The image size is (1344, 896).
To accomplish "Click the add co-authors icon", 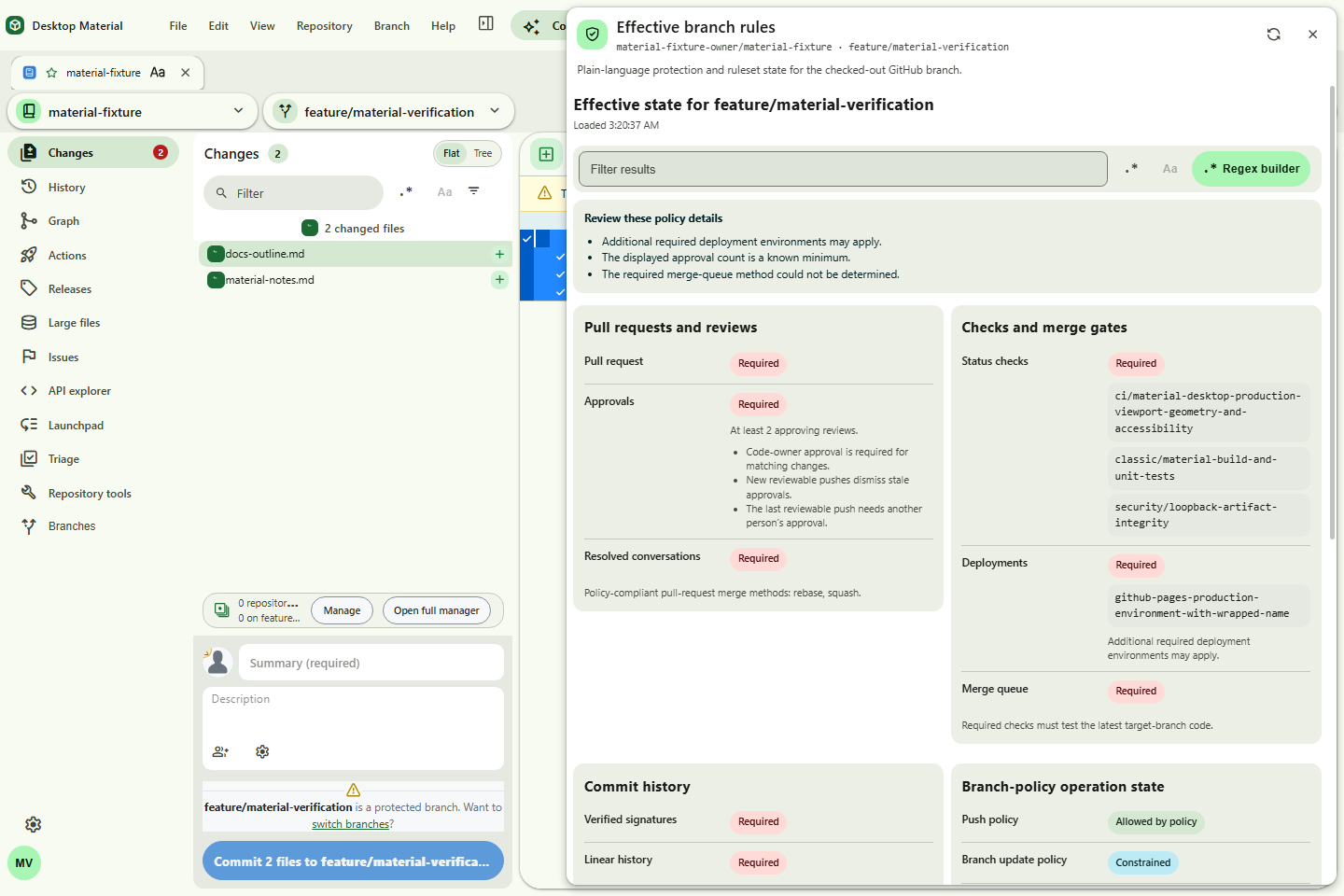I will point(221,751).
